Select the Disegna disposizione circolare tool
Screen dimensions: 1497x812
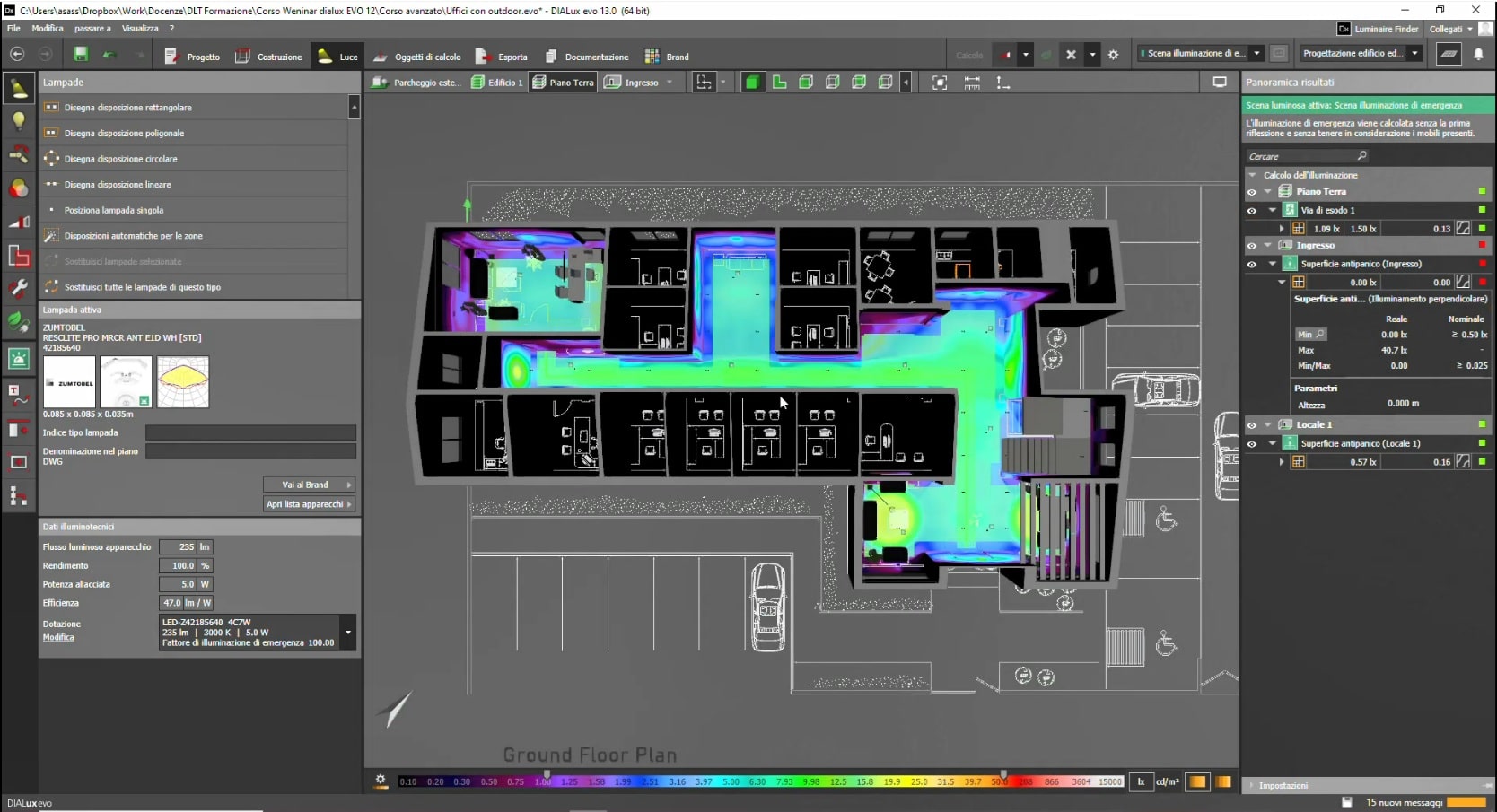121,159
